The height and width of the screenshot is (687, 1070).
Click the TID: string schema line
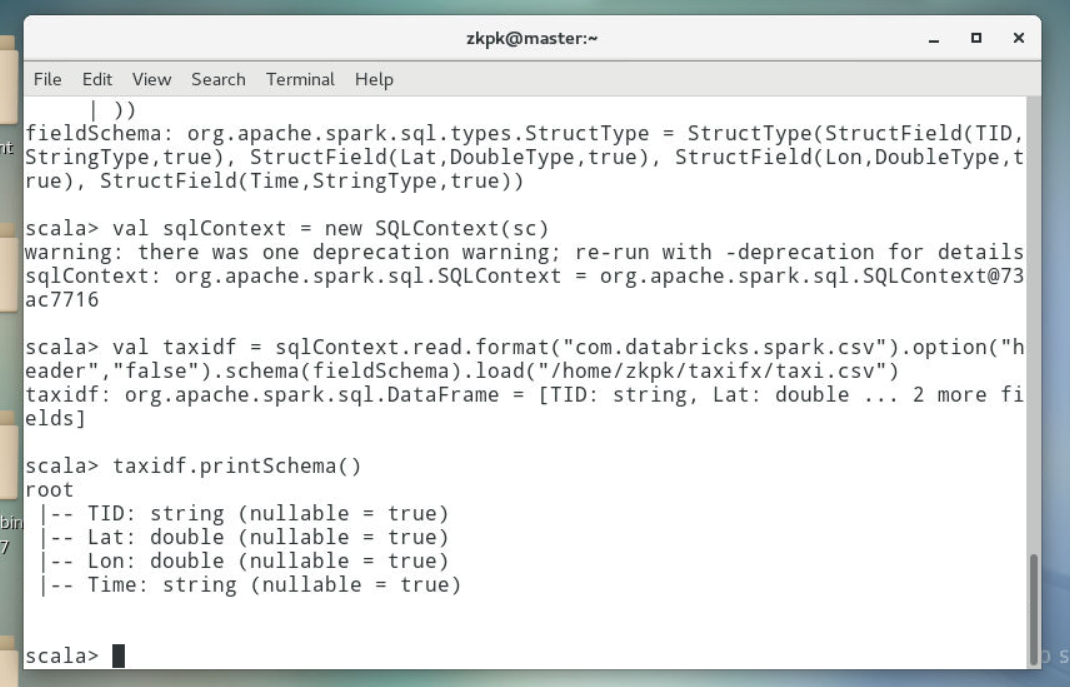click(x=244, y=513)
